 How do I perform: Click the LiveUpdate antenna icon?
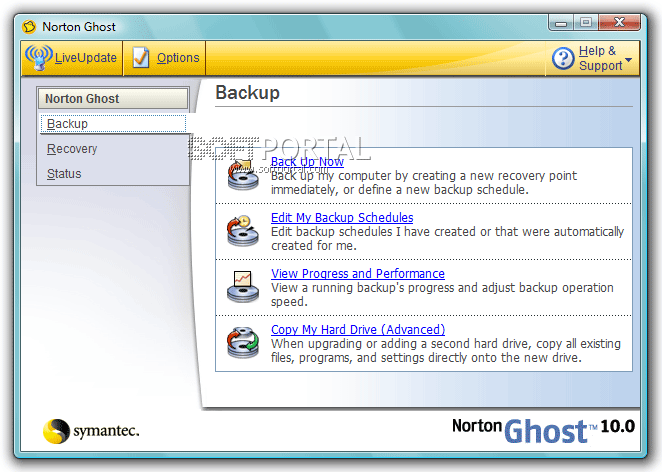(x=39, y=57)
